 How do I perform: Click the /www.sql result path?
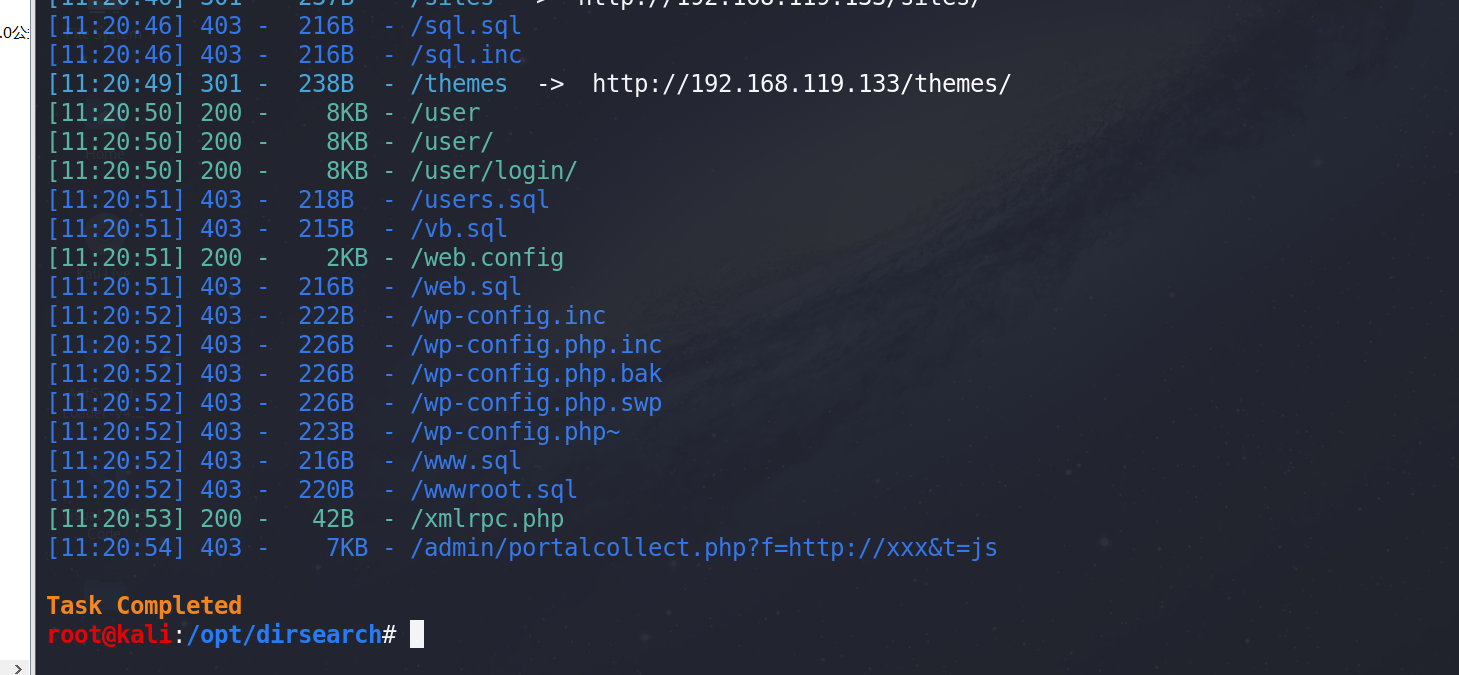pyautogui.click(x=466, y=461)
